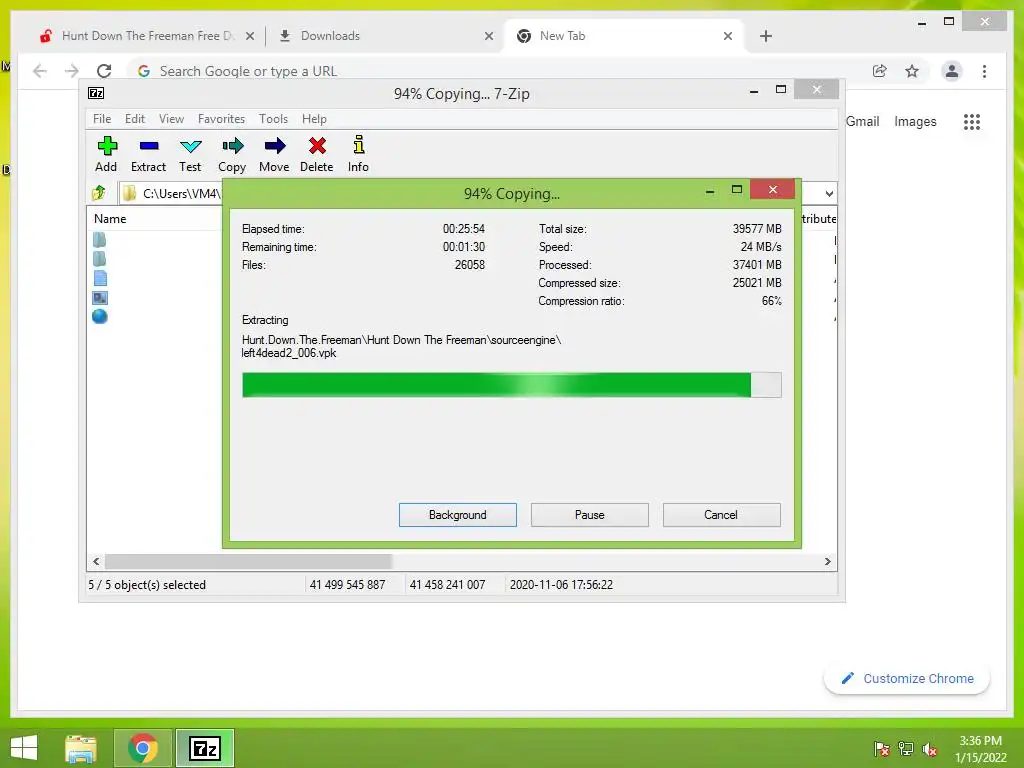Viewport: 1024px width, 768px height.
Task: Pause the copying operation
Action: pos(590,515)
